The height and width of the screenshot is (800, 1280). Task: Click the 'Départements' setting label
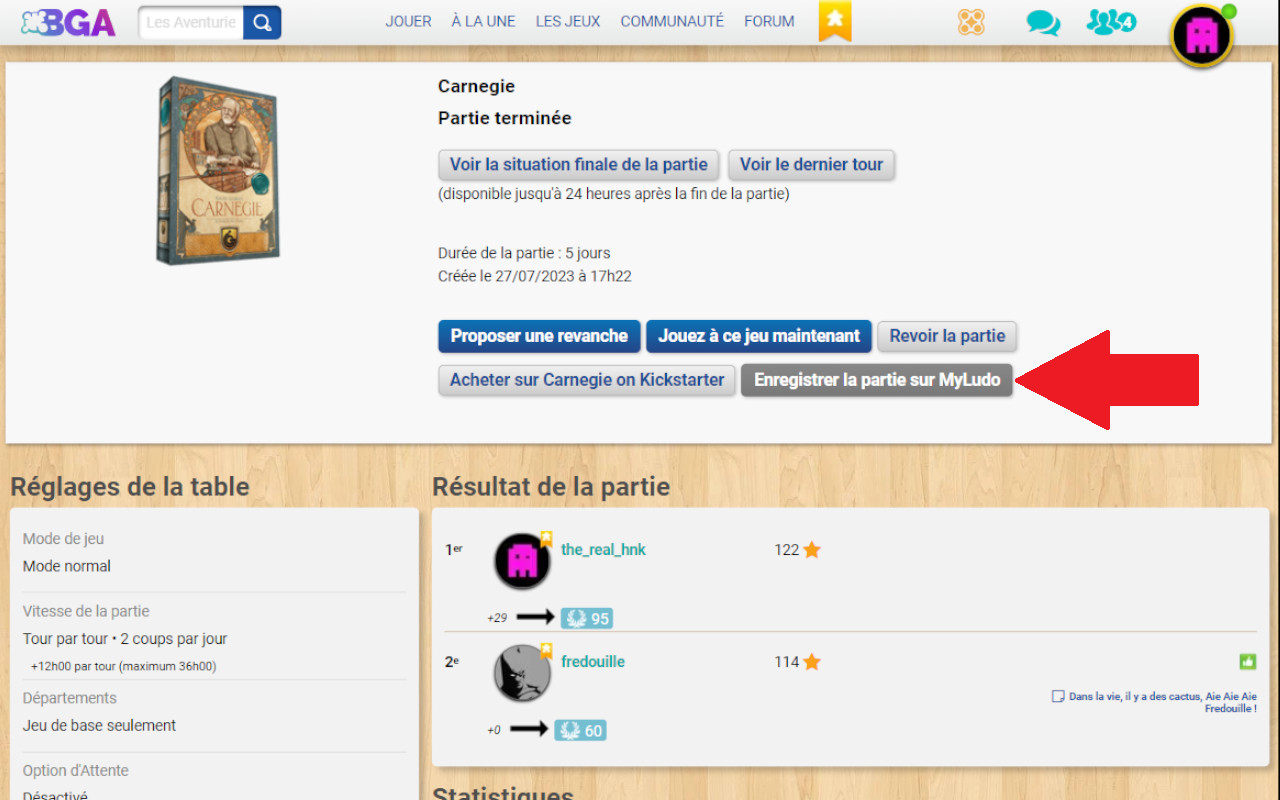(70, 698)
